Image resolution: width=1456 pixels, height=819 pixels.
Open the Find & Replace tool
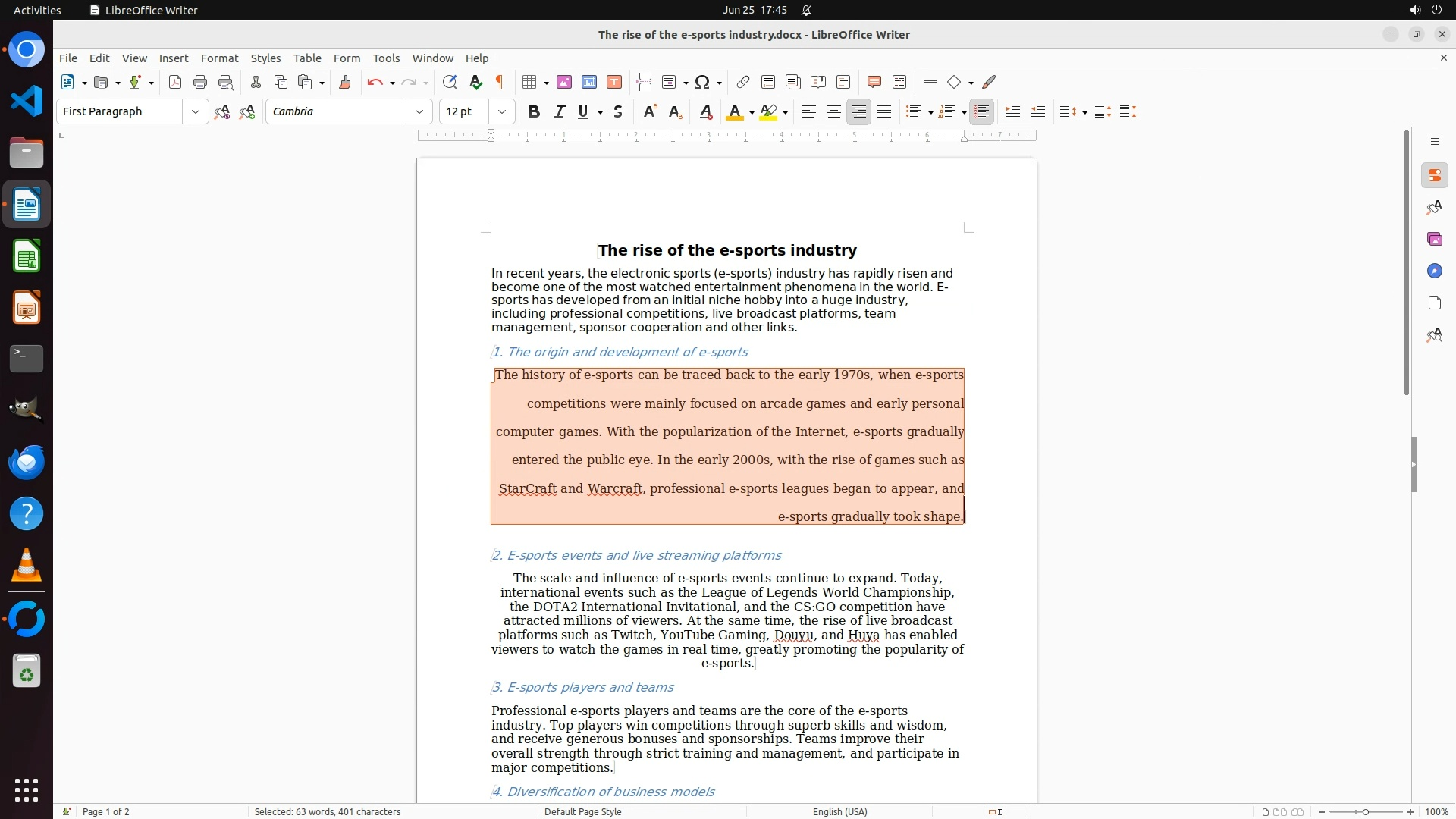click(x=450, y=82)
